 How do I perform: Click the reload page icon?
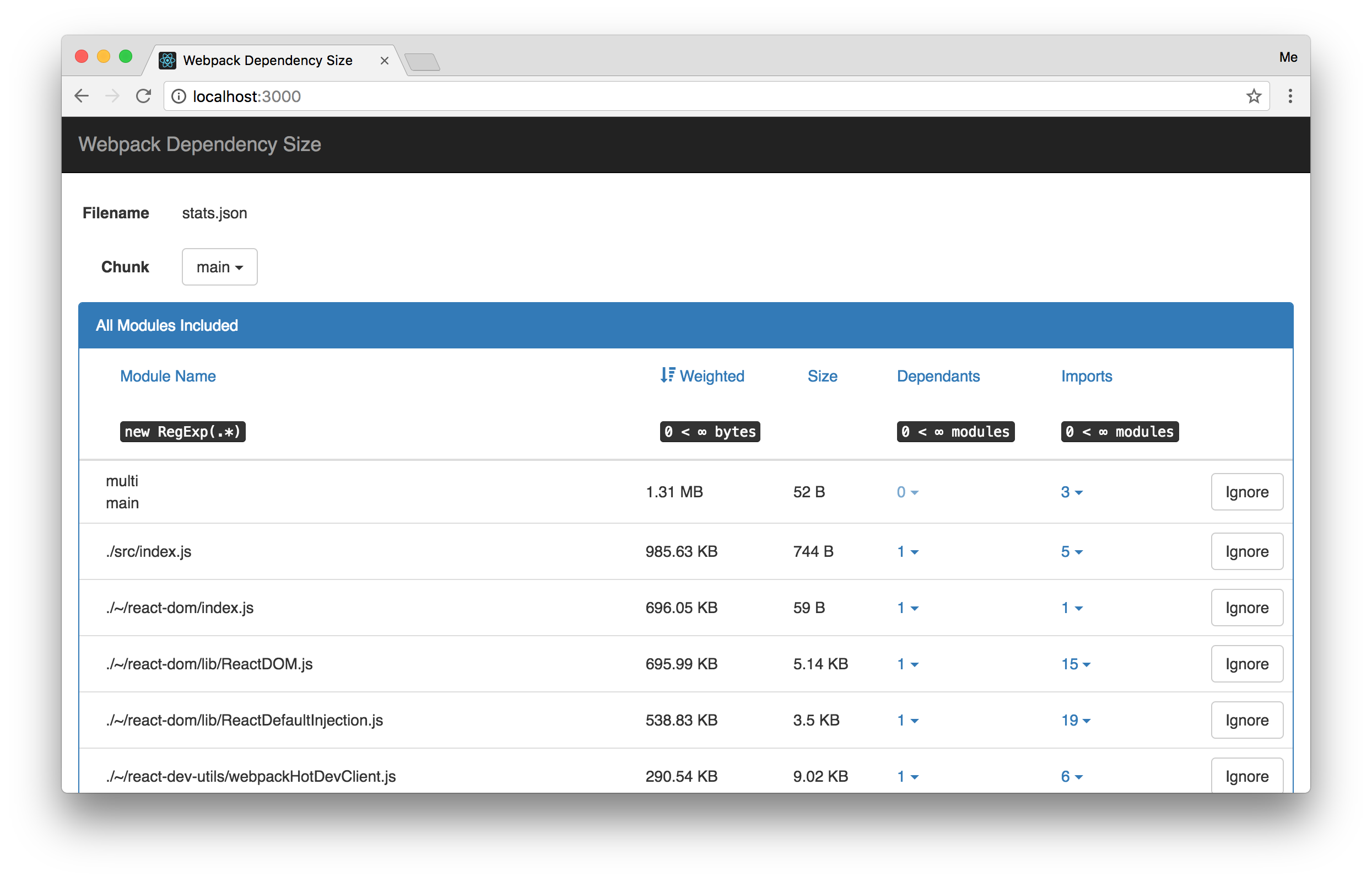point(143,96)
